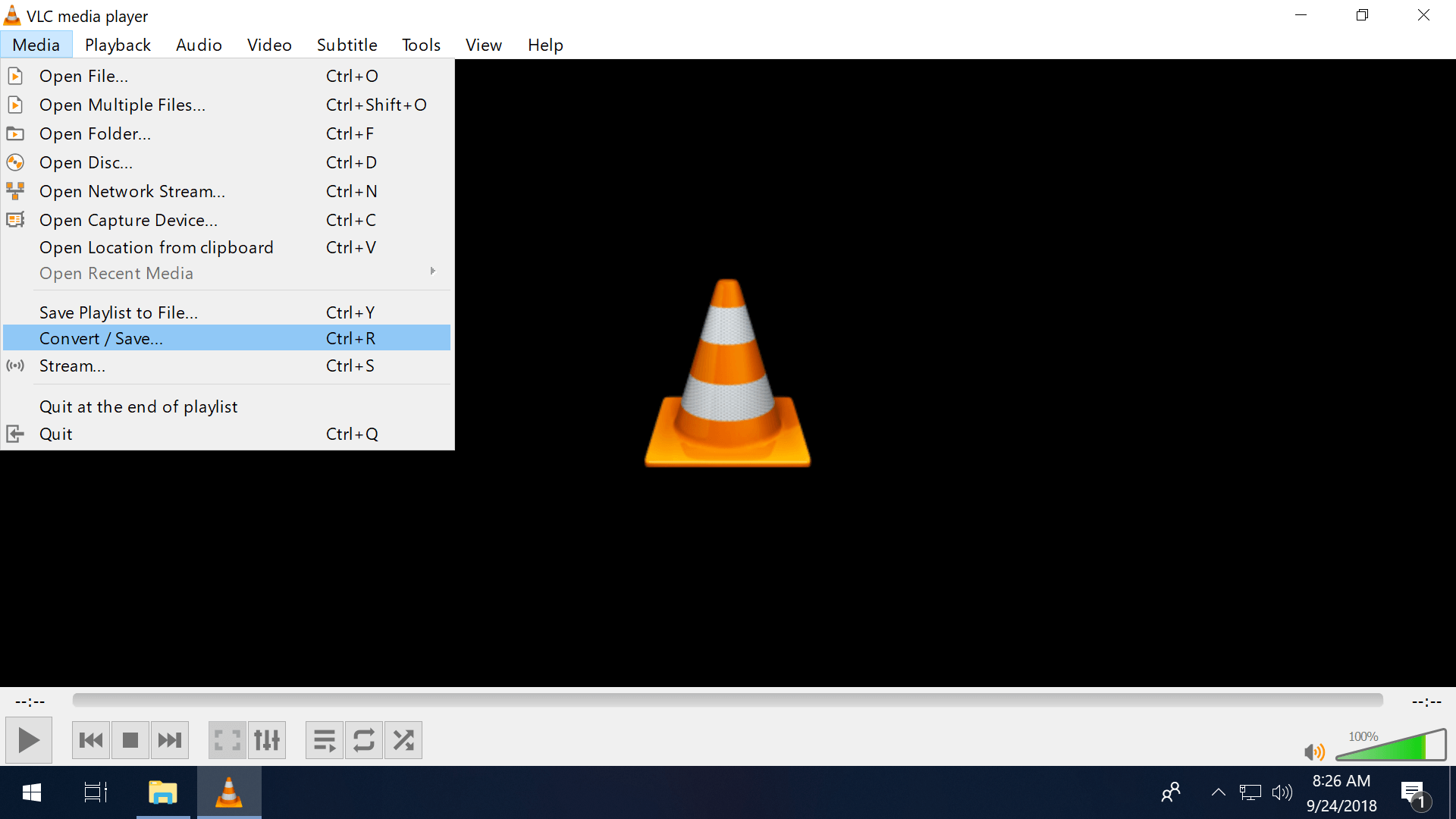This screenshot has width=1456, height=819.
Task: Open the extended settings equalizer panel
Action: click(266, 739)
